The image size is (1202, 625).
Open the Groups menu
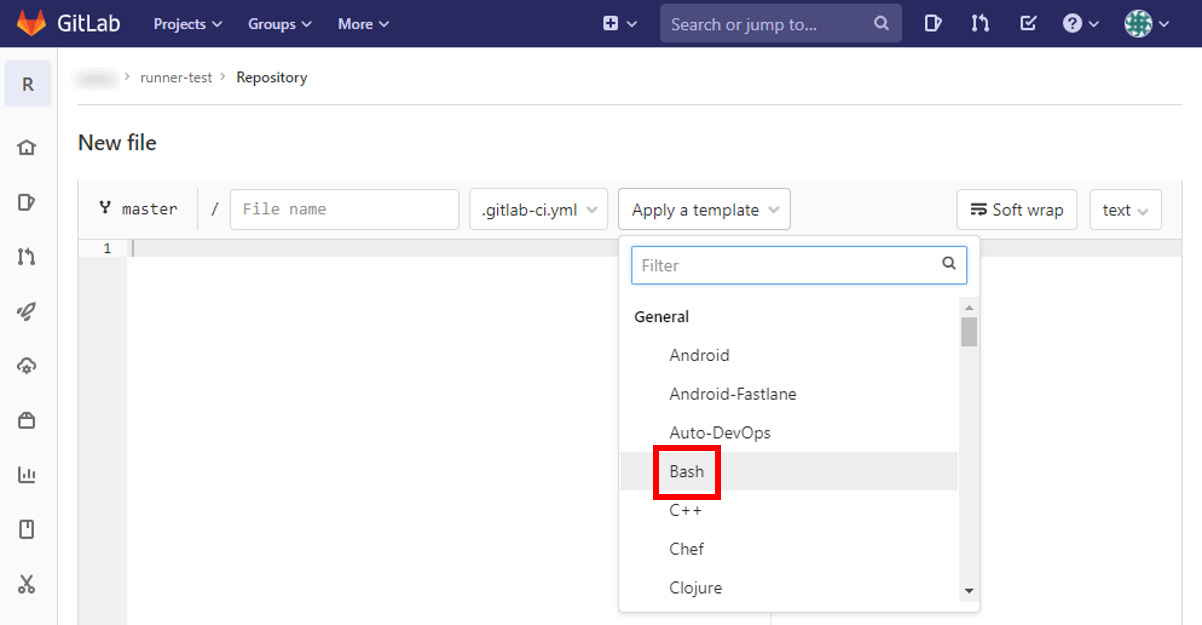pyautogui.click(x=279, y=23)
